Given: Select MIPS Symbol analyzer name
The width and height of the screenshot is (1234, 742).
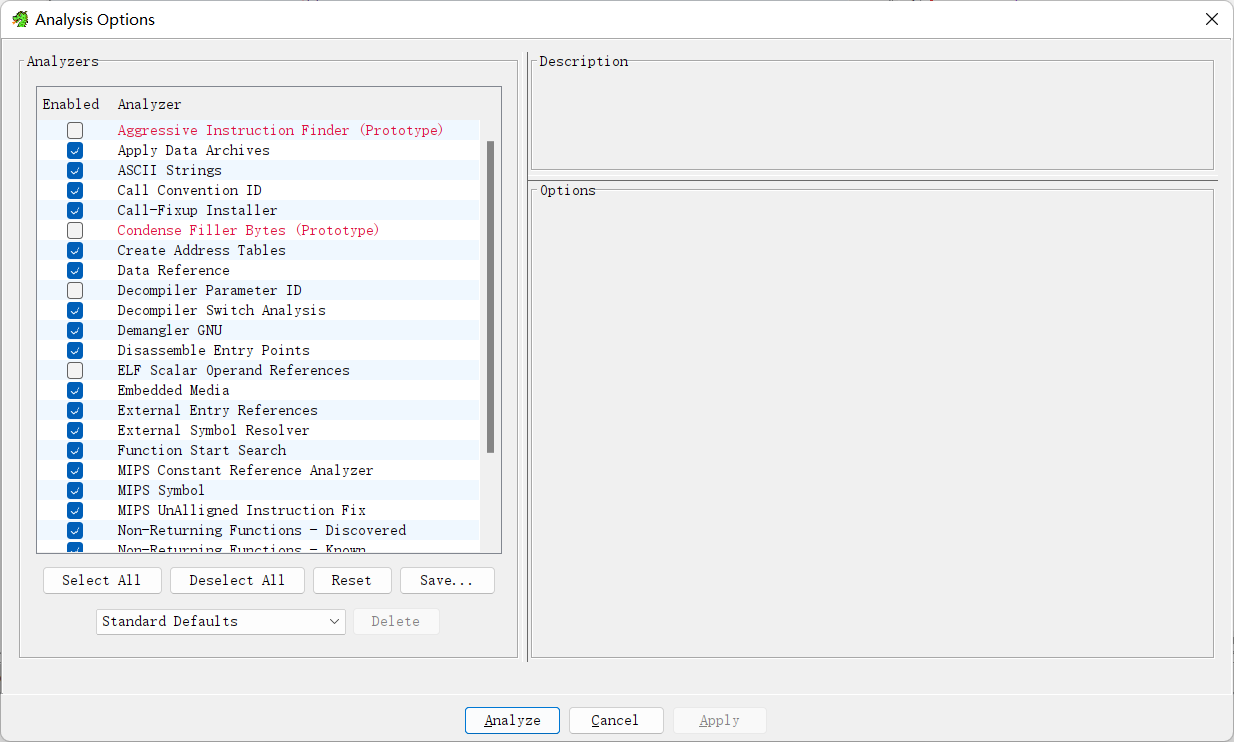Looking at the screenshot, I should coord(161,490).
